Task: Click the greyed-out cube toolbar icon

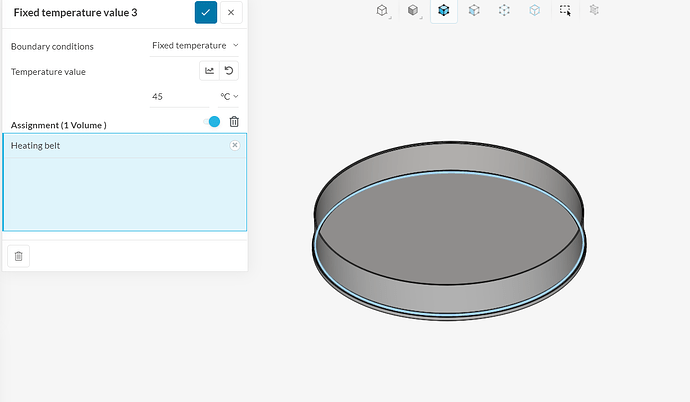Action: (x=595, y=11)
